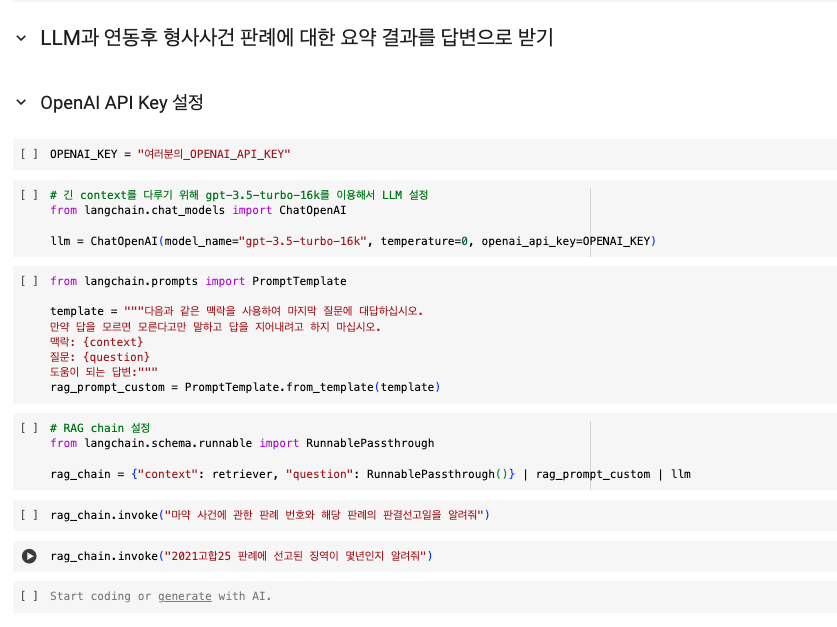Screen dimensions: 837x627
Task: Click run bracket of RAG chain cell
Action: point(29,427)
